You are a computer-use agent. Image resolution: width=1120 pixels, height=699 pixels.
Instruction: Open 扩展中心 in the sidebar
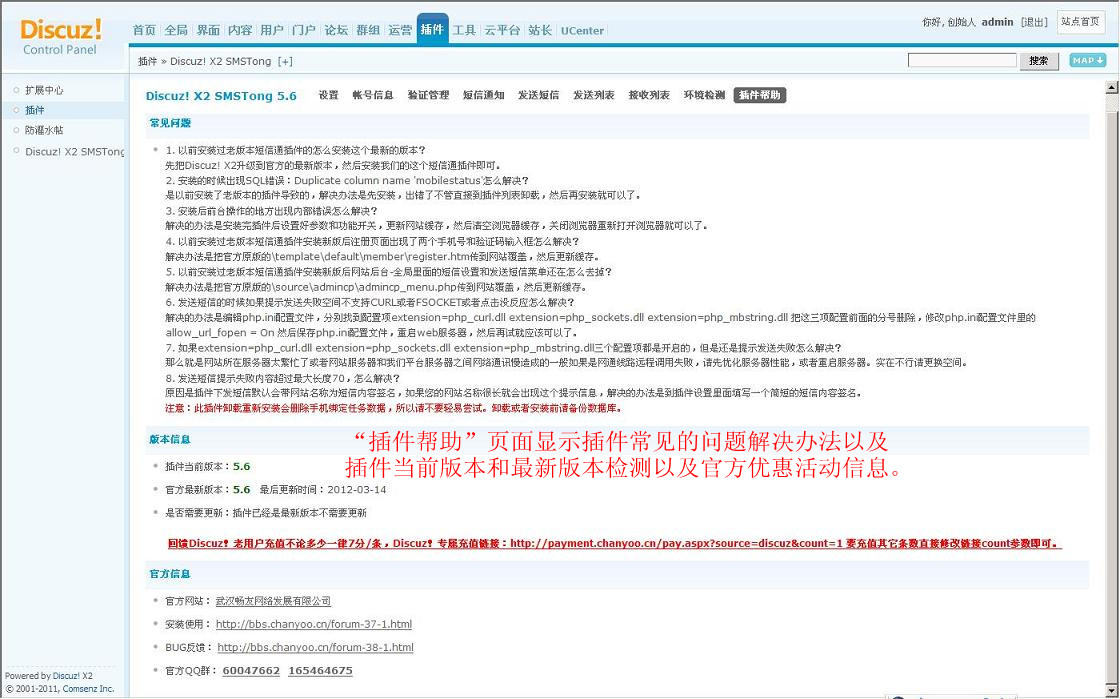tap(44, 90)
